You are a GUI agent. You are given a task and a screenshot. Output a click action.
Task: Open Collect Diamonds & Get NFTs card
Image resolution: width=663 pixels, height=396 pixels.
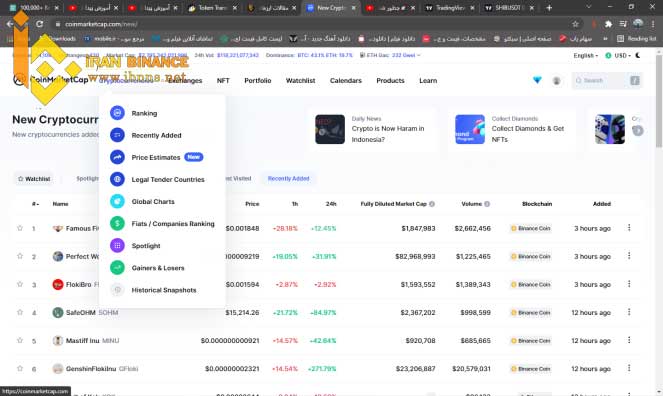[512, 129]
